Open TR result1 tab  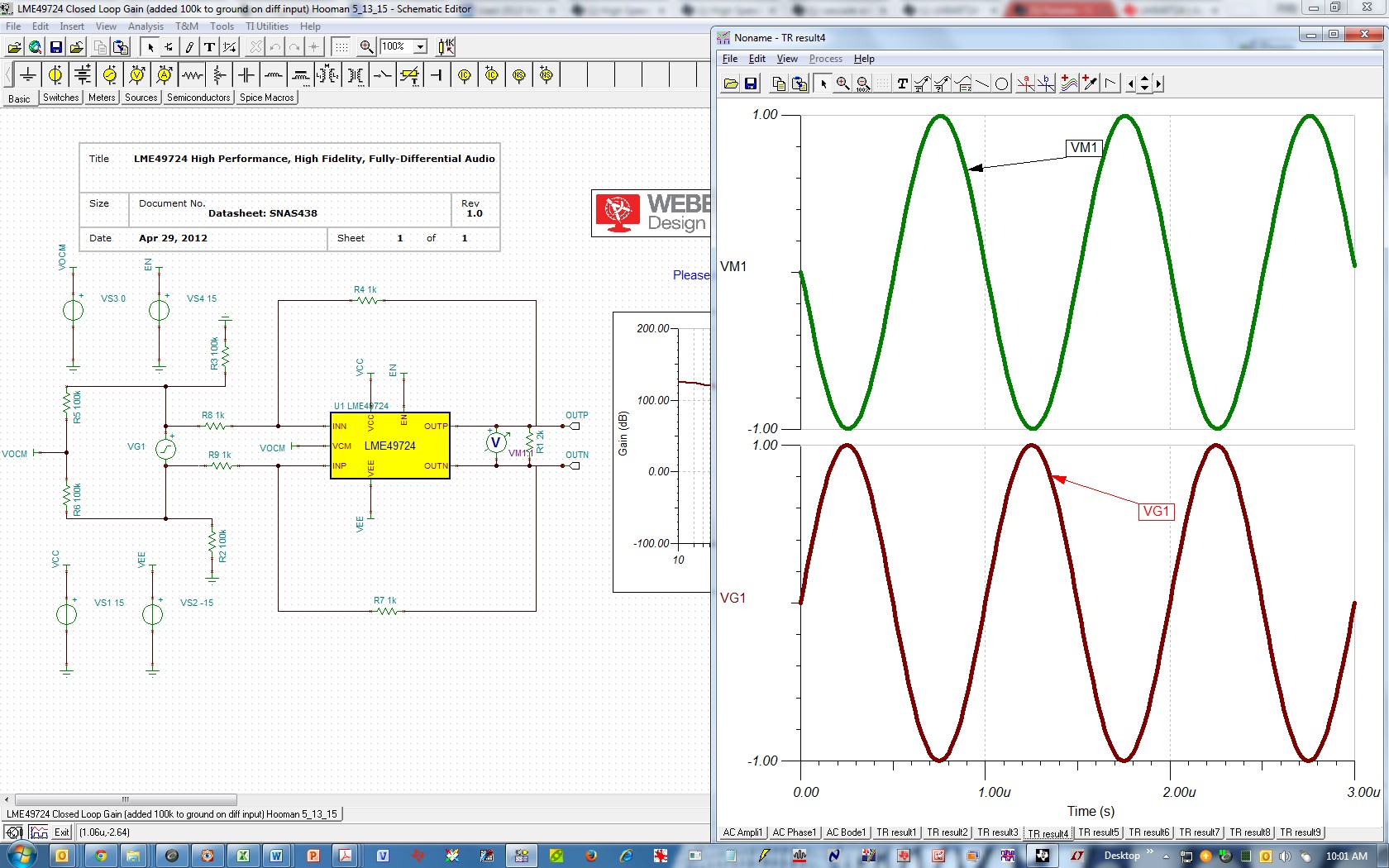(x=896, y=832)
